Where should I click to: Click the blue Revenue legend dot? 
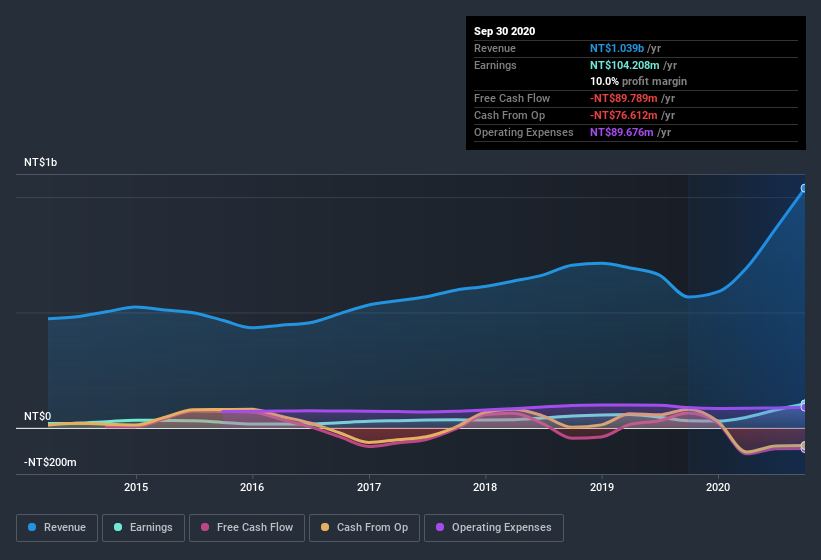32,527
